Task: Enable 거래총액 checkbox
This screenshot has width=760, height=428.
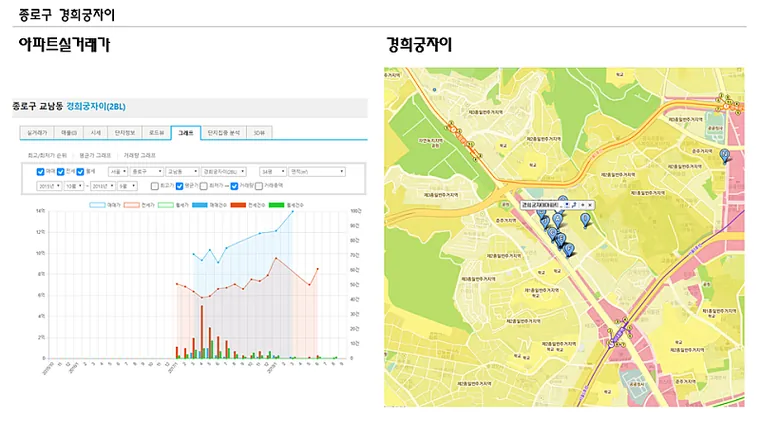Action: pyautogui.click(x=259, y=186)
